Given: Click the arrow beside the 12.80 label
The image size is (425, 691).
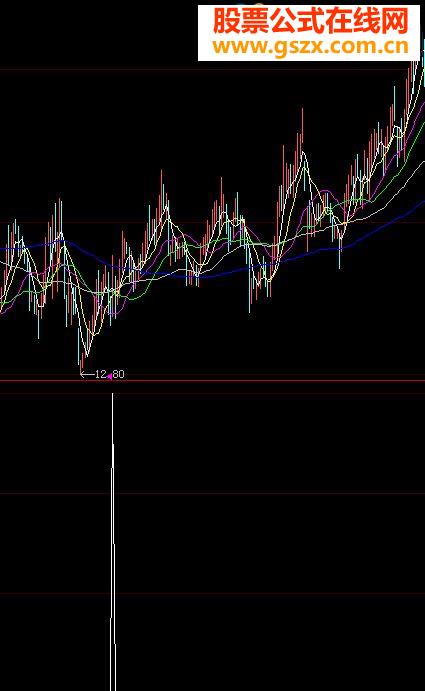Looking at the screenshot, I should tap(87, 375).
